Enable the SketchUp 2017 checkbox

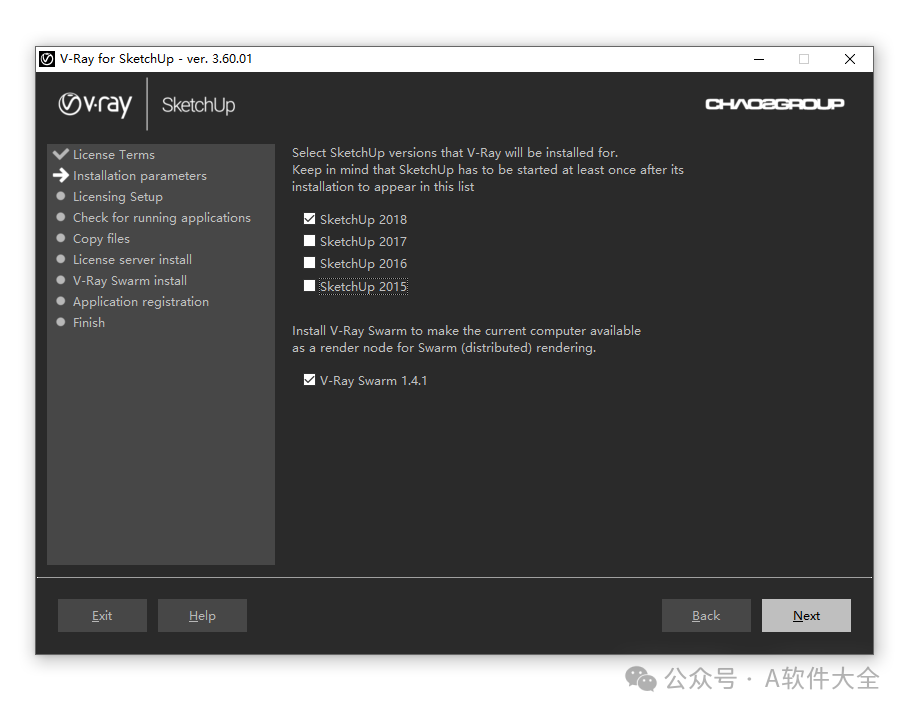(309, 240)
